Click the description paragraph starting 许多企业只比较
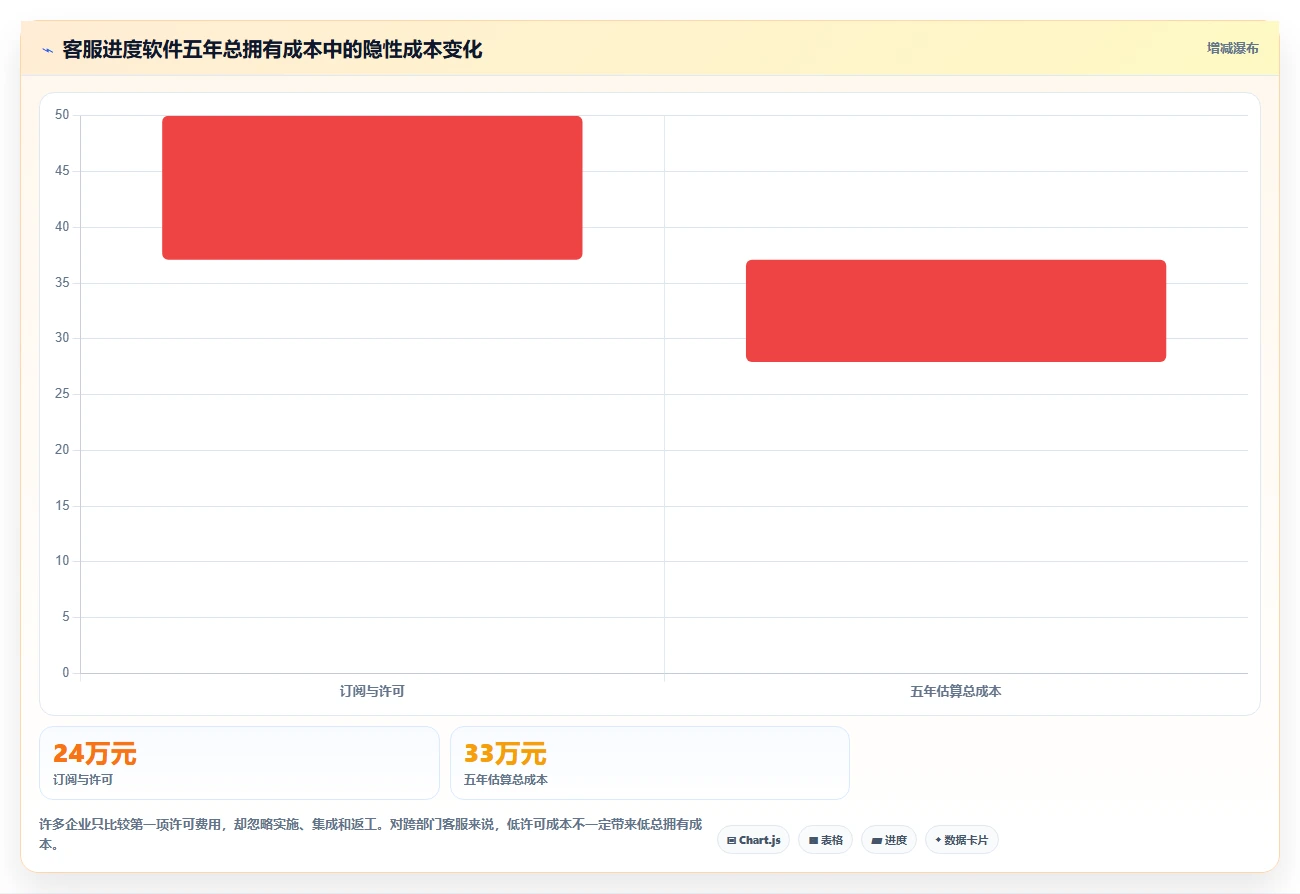 pos(370,835)
